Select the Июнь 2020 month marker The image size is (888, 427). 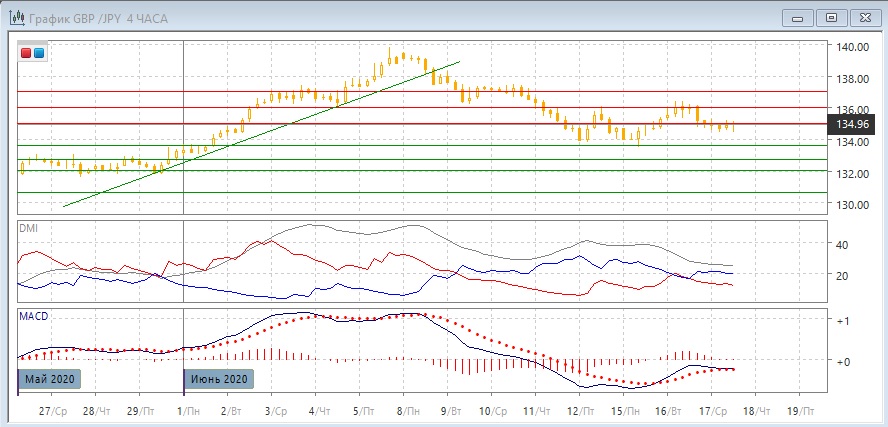(x=218, y=379)
